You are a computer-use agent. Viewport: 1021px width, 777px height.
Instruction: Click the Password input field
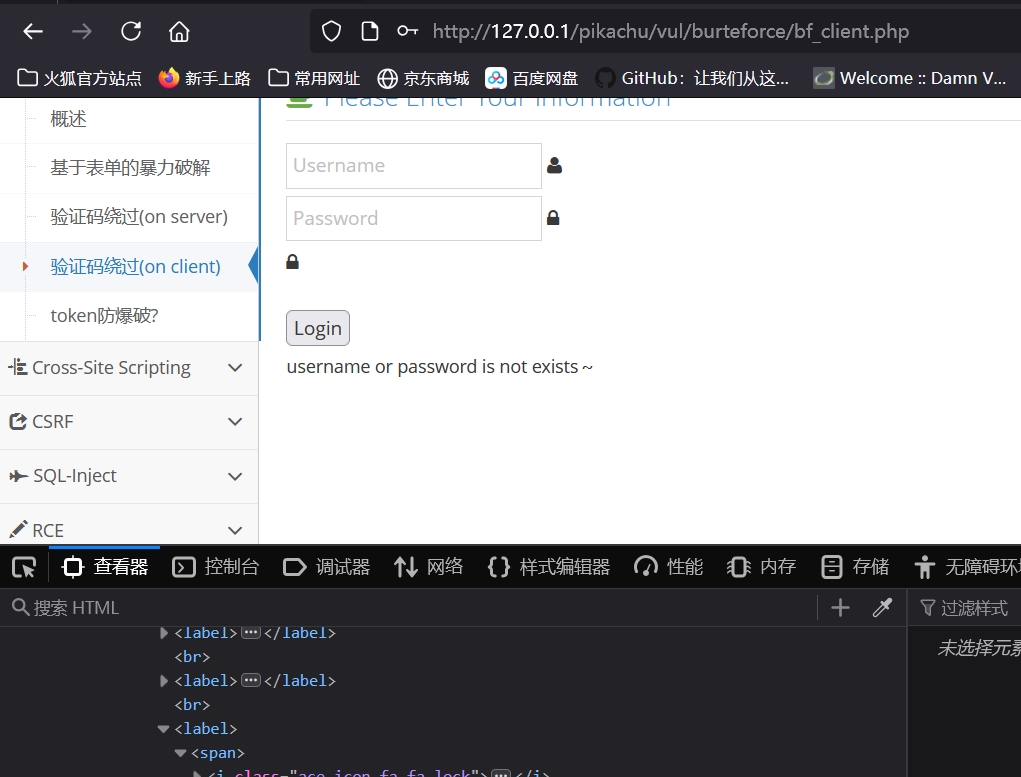pos(413,219)
